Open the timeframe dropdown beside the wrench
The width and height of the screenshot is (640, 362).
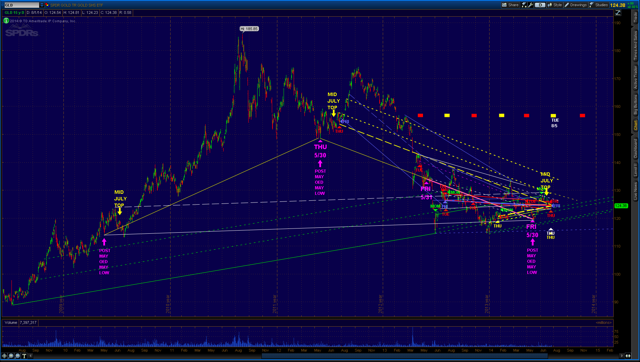[x=540, y=5]
